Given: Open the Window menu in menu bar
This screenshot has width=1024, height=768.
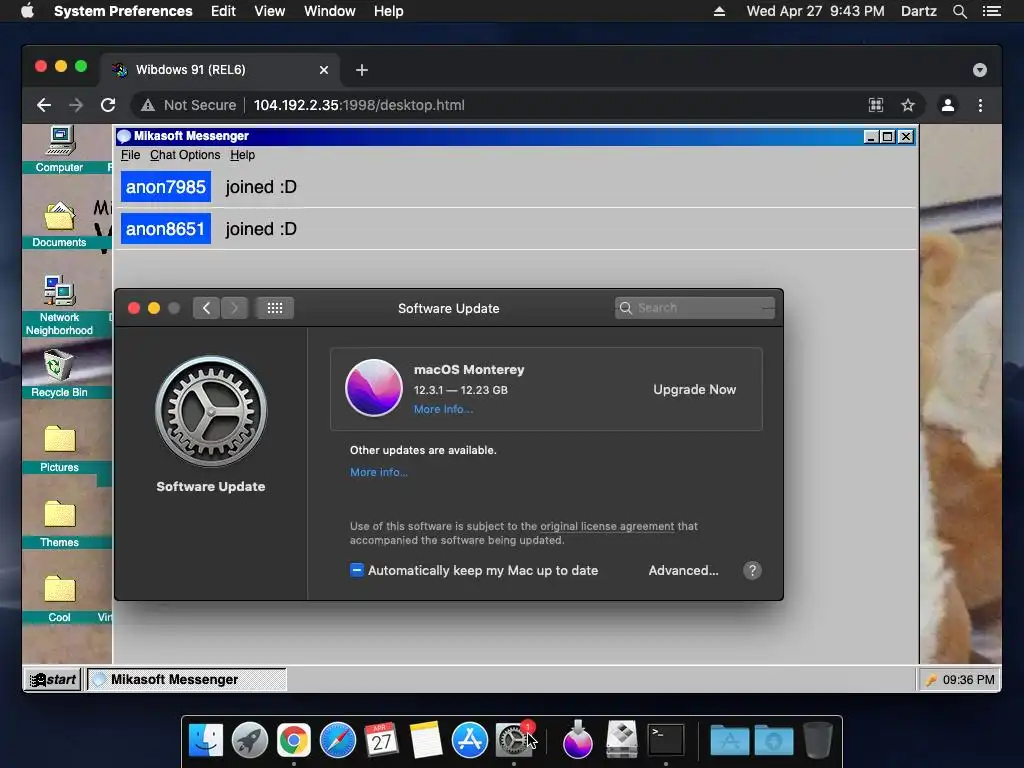Looking at the screenshot, I should (x=330, y=11).
